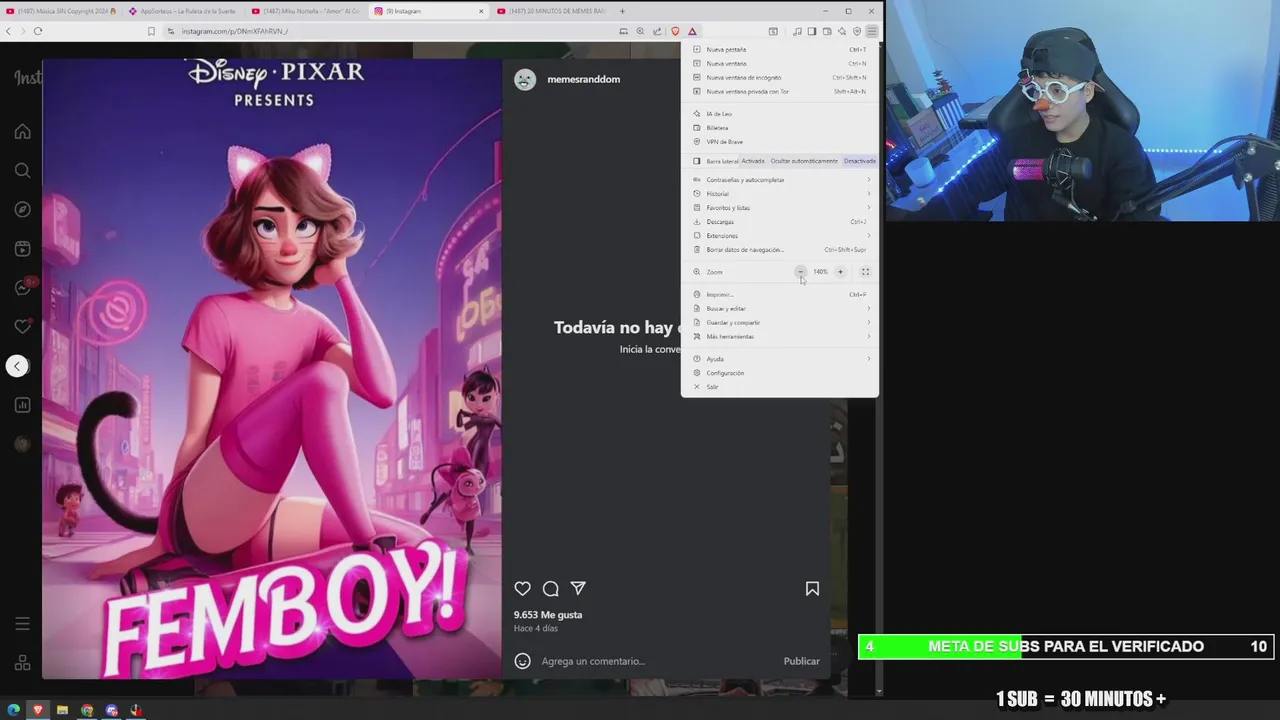Screen dimensions: 1280x720
Task: Go to previous post with left arrow
Action: (17, 366)
